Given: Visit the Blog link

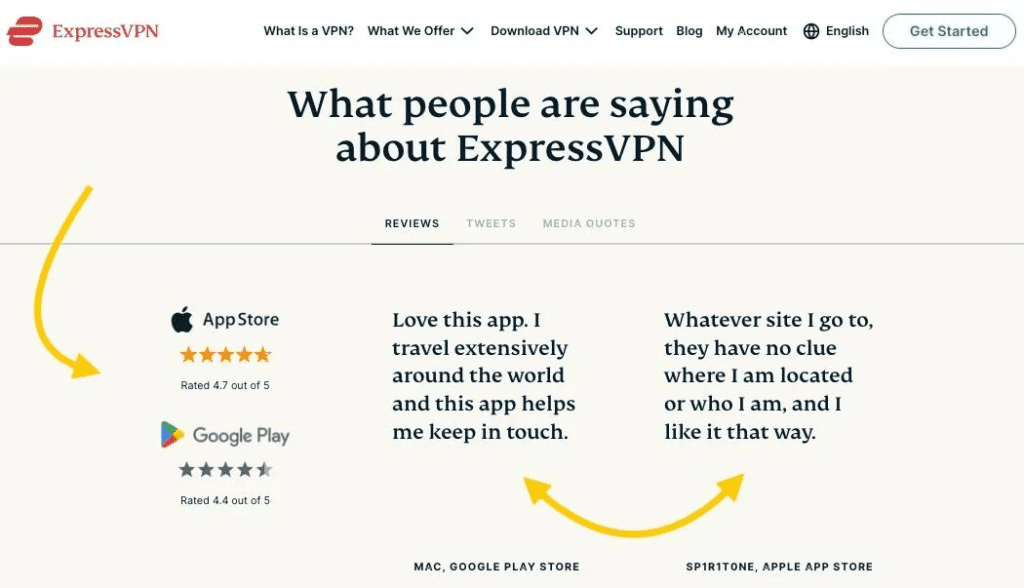Looking at the screenshot, I should tap(689, 31).
